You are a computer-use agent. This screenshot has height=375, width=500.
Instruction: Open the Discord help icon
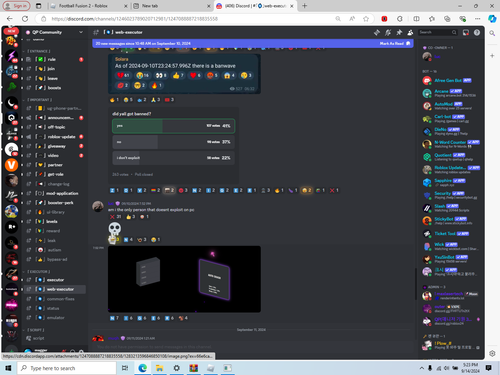(x=477, y=32)
